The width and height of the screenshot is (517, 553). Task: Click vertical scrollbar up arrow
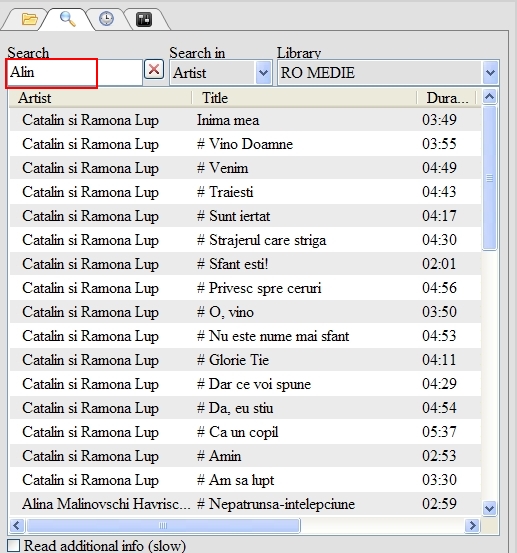point(489,96)
